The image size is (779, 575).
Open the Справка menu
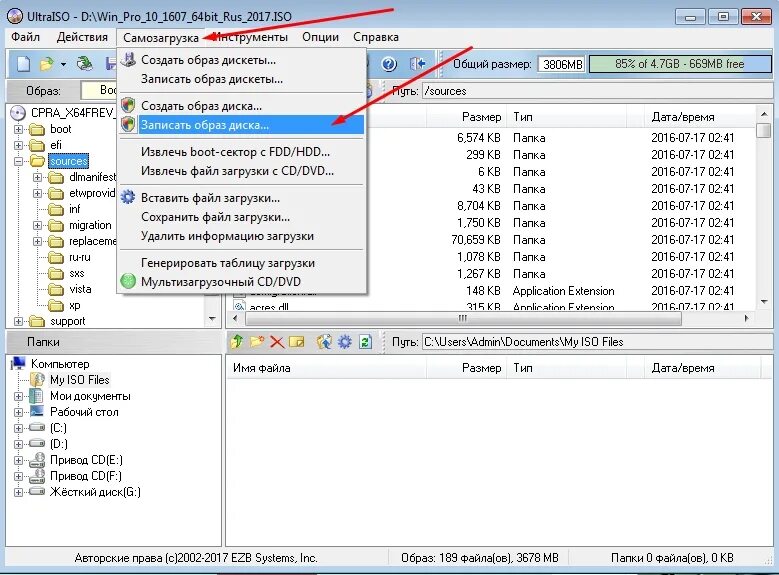[x=376, y=37]
